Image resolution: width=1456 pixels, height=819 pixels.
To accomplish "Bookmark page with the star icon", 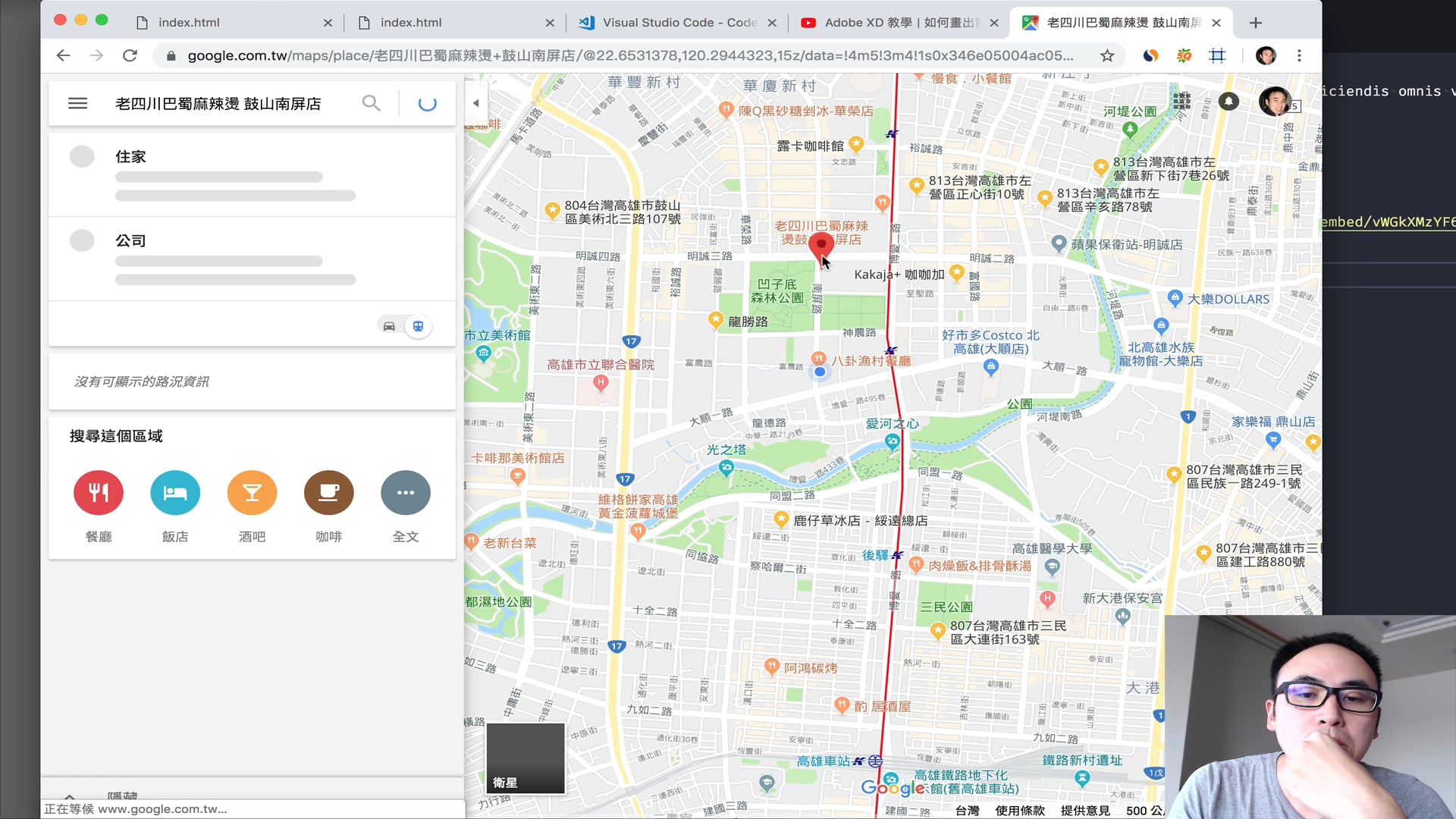I will pos(1107,55).
